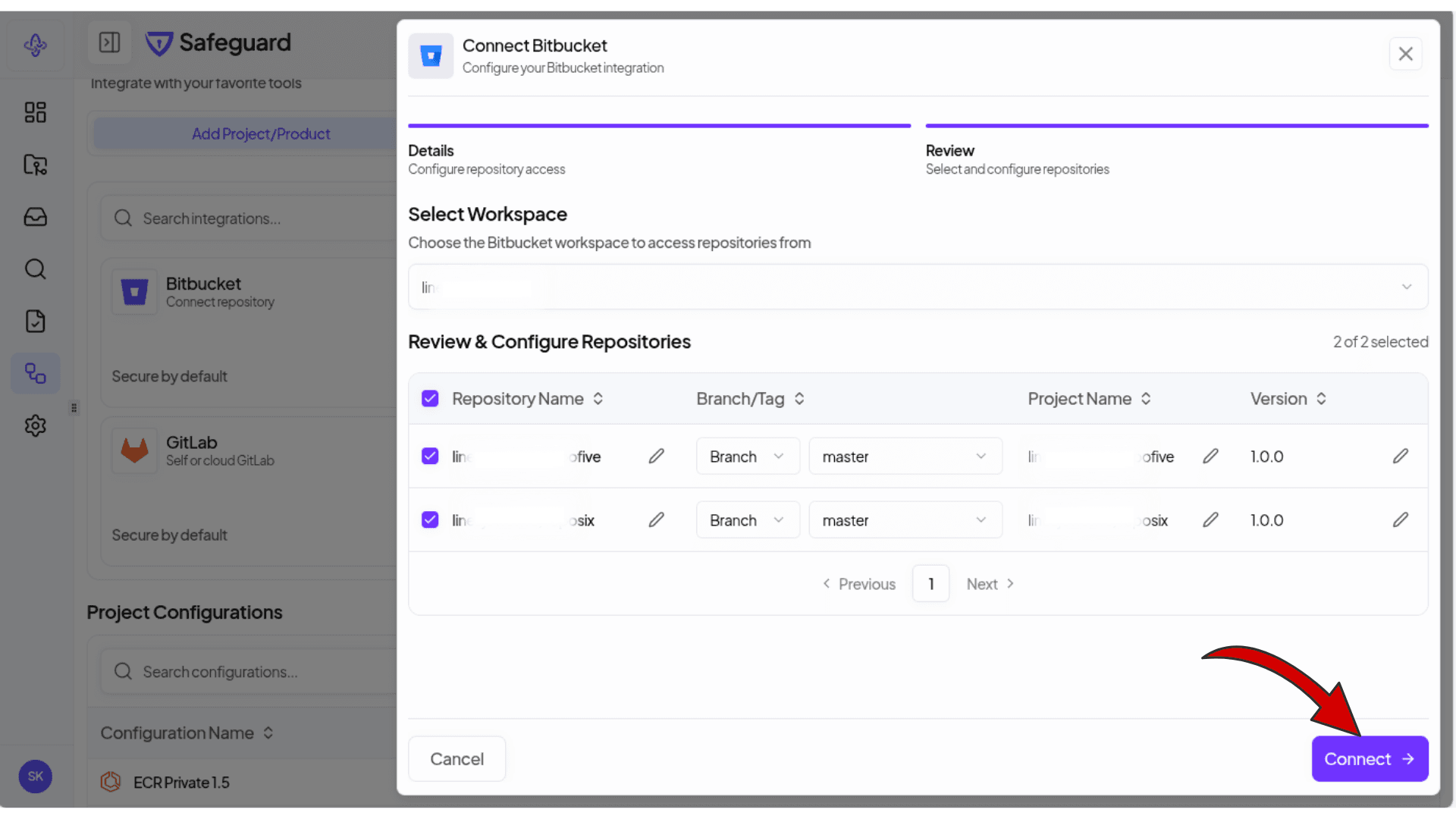Click the Safeguard shield logo in the header
Screen dimensions: 1456x819
(158, 43)
